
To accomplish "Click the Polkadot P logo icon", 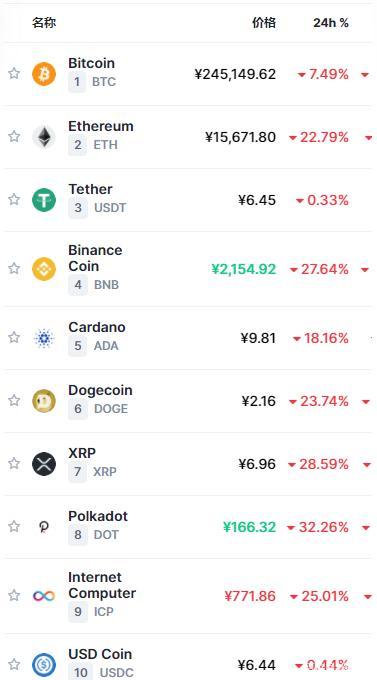I will [x=44, y=527].
